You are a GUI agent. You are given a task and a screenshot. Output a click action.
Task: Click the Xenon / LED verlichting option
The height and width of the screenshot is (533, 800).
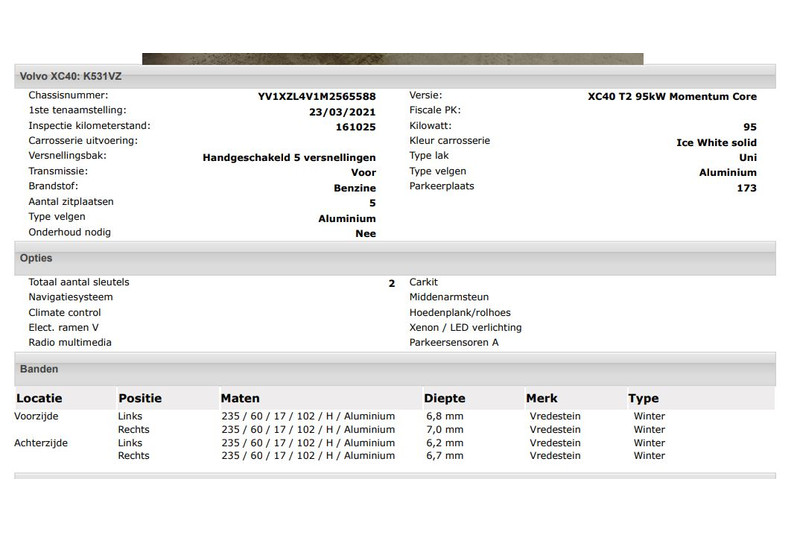(465, 327)
